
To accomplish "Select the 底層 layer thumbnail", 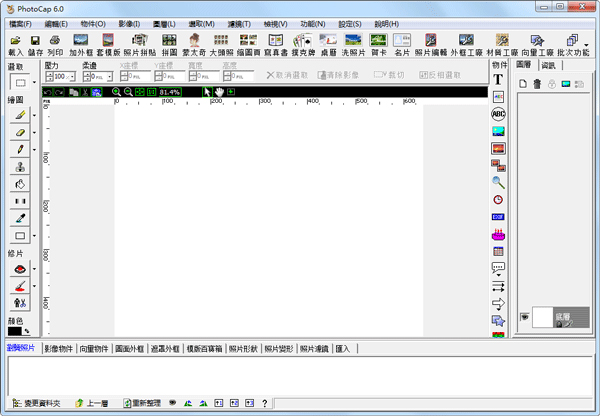I will click(543, 317).
